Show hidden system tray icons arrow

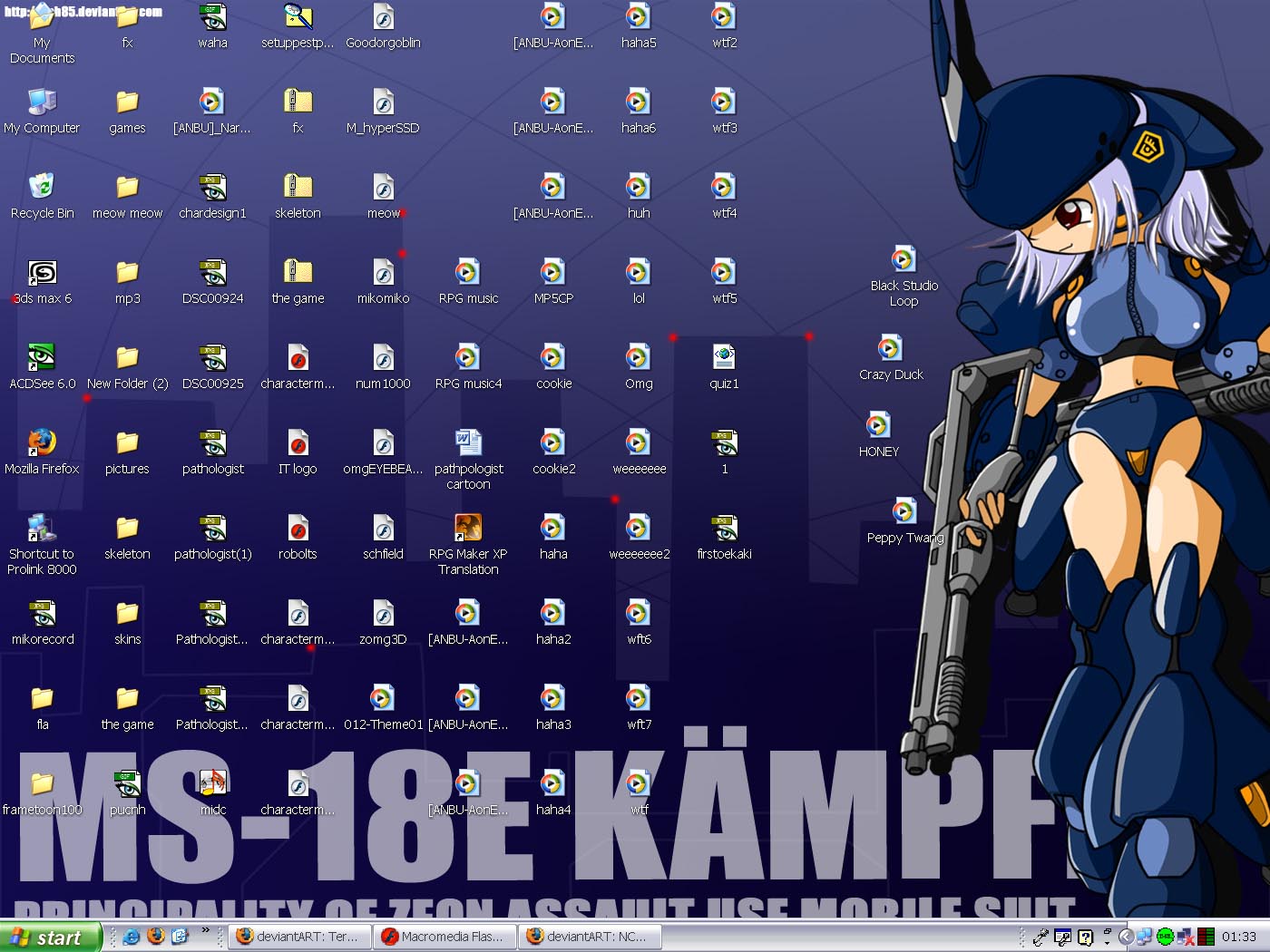(1126, 937)
